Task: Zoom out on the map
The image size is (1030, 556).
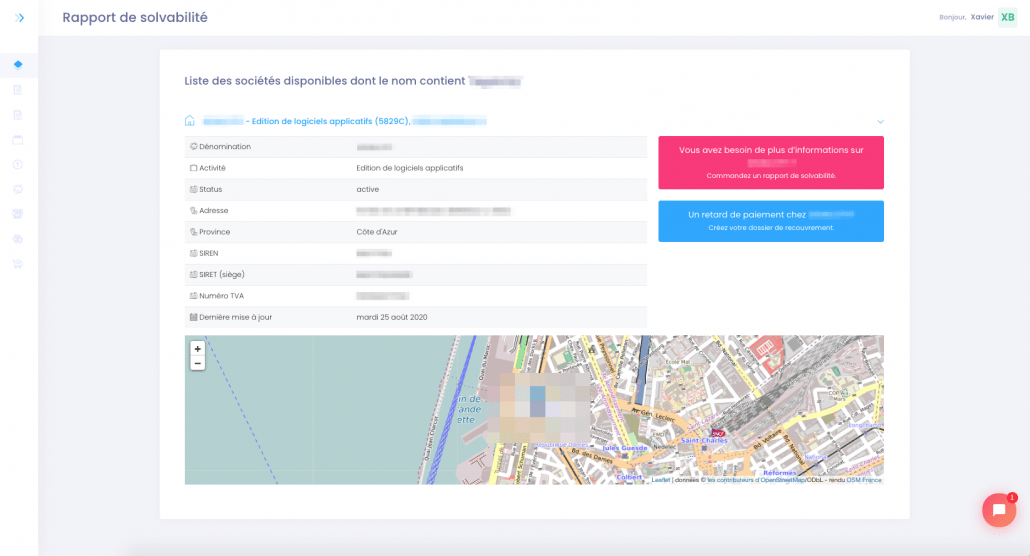Action: 197,364
